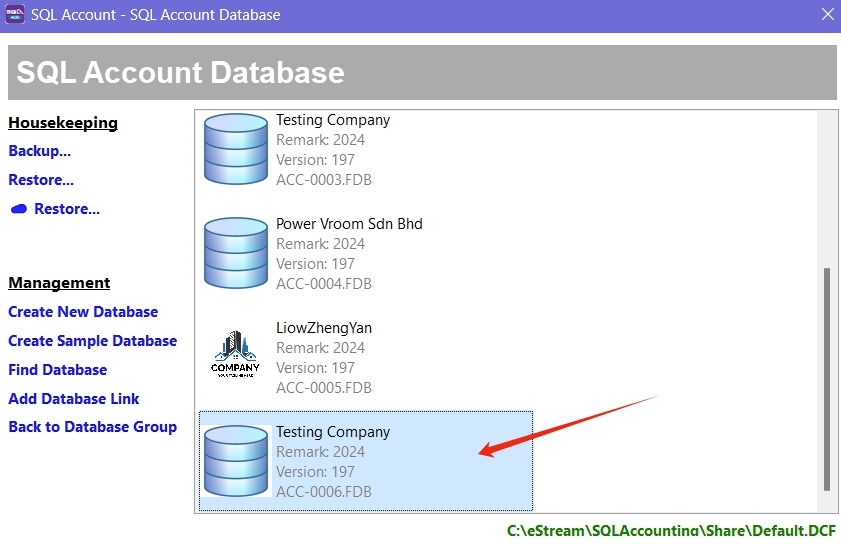
Task: Select Create Sample Database
Action: coord(92,341)
